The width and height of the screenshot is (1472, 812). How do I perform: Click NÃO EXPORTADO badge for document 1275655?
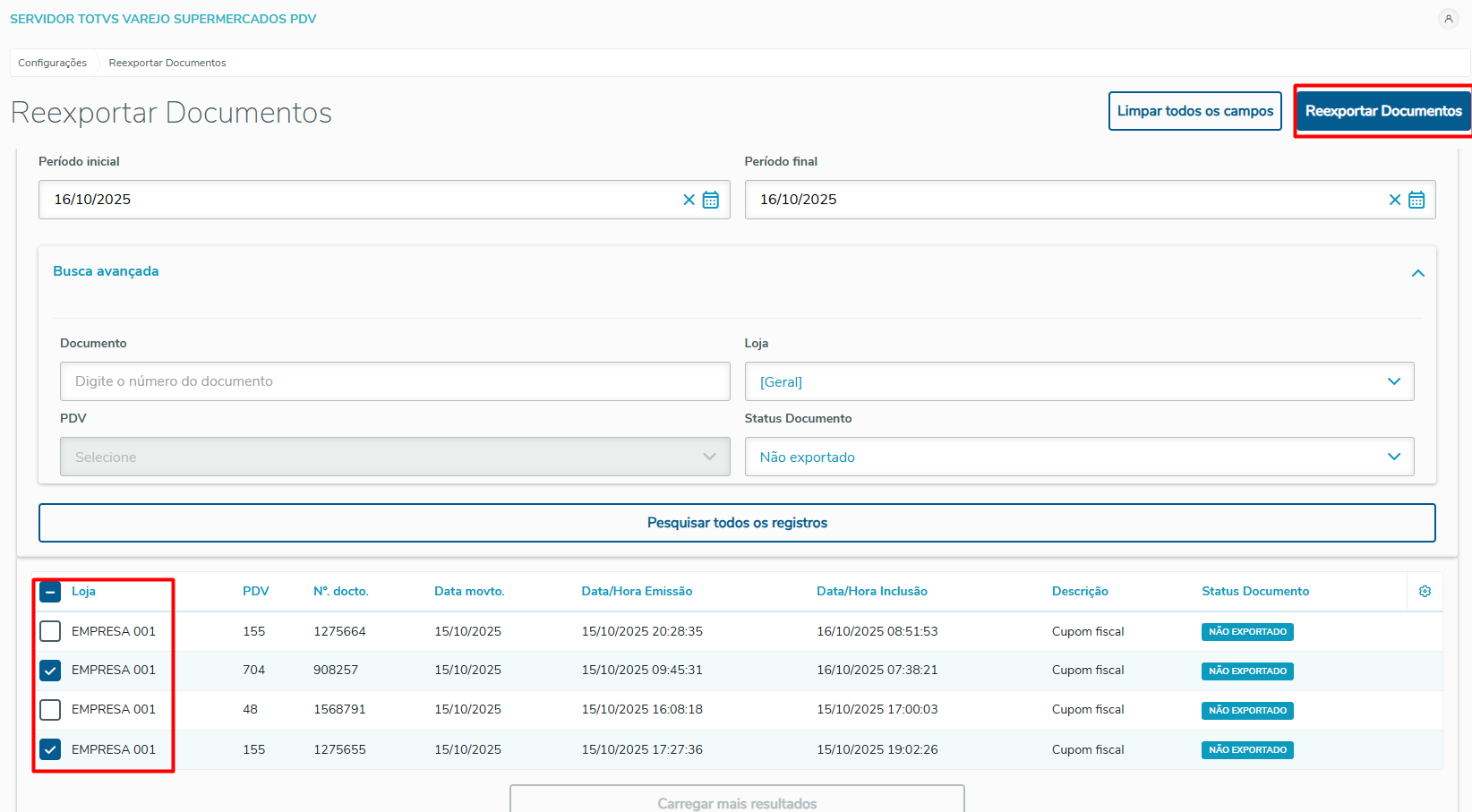(1247, 750)
